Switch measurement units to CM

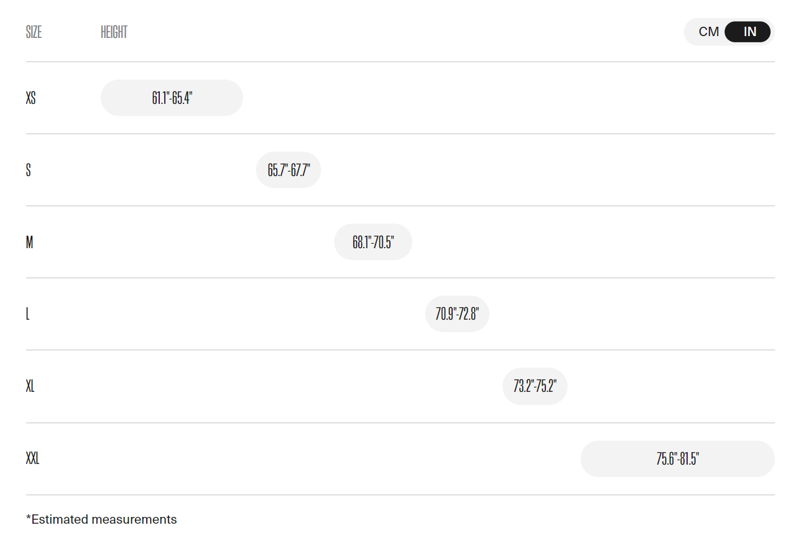coord(708,32)
